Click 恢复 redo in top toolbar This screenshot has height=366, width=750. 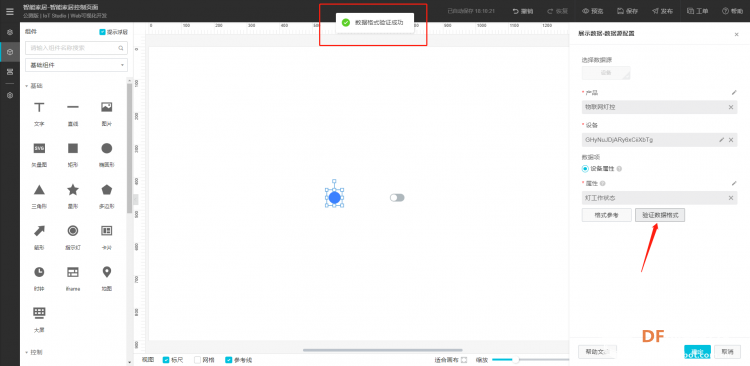(x=557, y=11)
